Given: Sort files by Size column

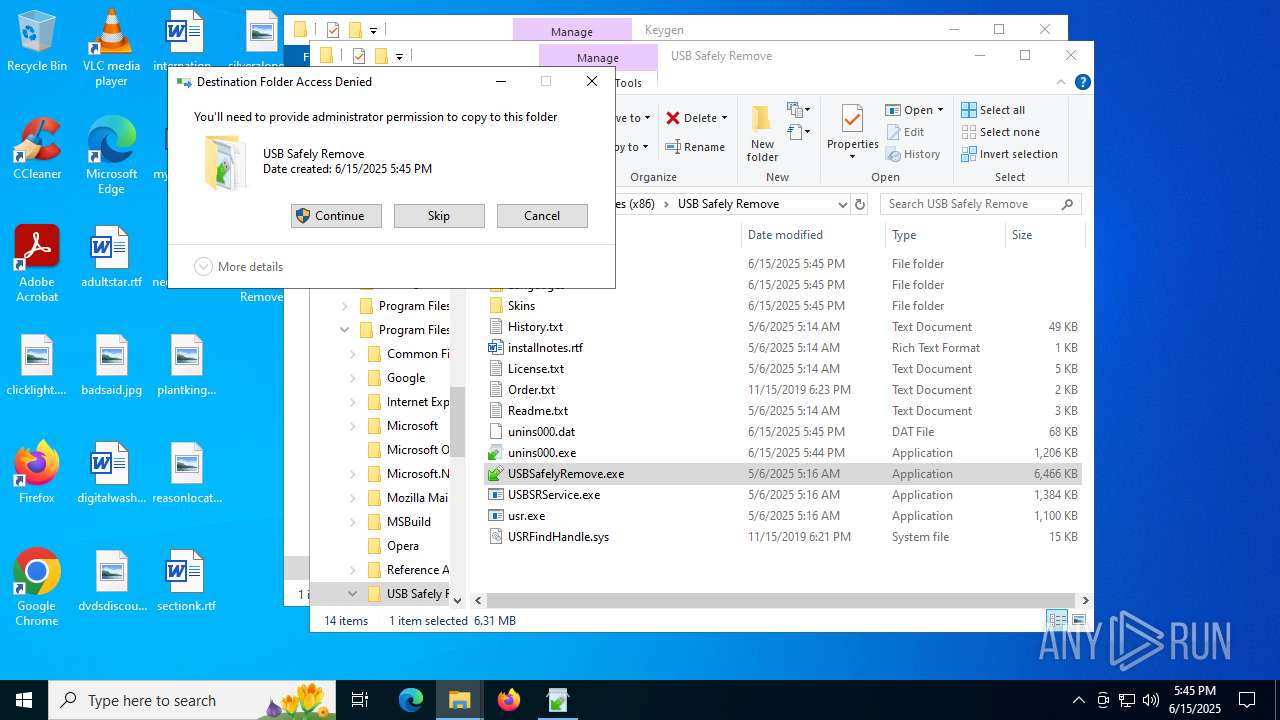Looking at the screenshot, I should pyautogui.click(x=1044, y=235).
